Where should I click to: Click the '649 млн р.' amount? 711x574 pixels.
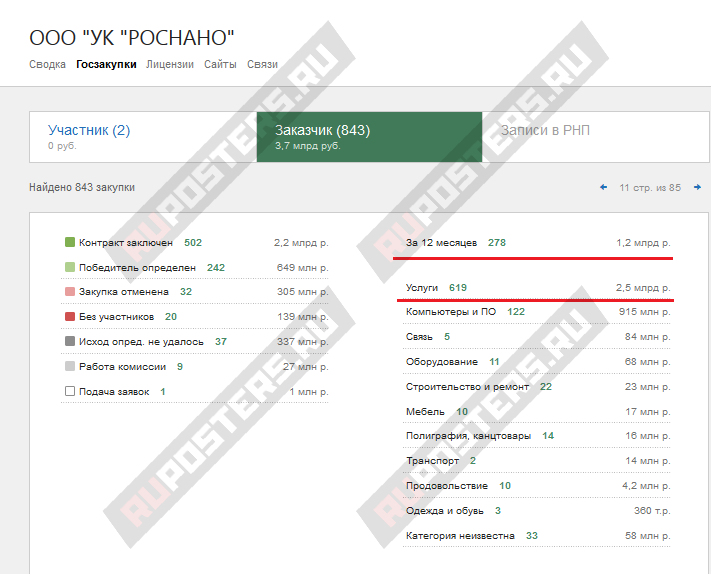pos(302,268)
